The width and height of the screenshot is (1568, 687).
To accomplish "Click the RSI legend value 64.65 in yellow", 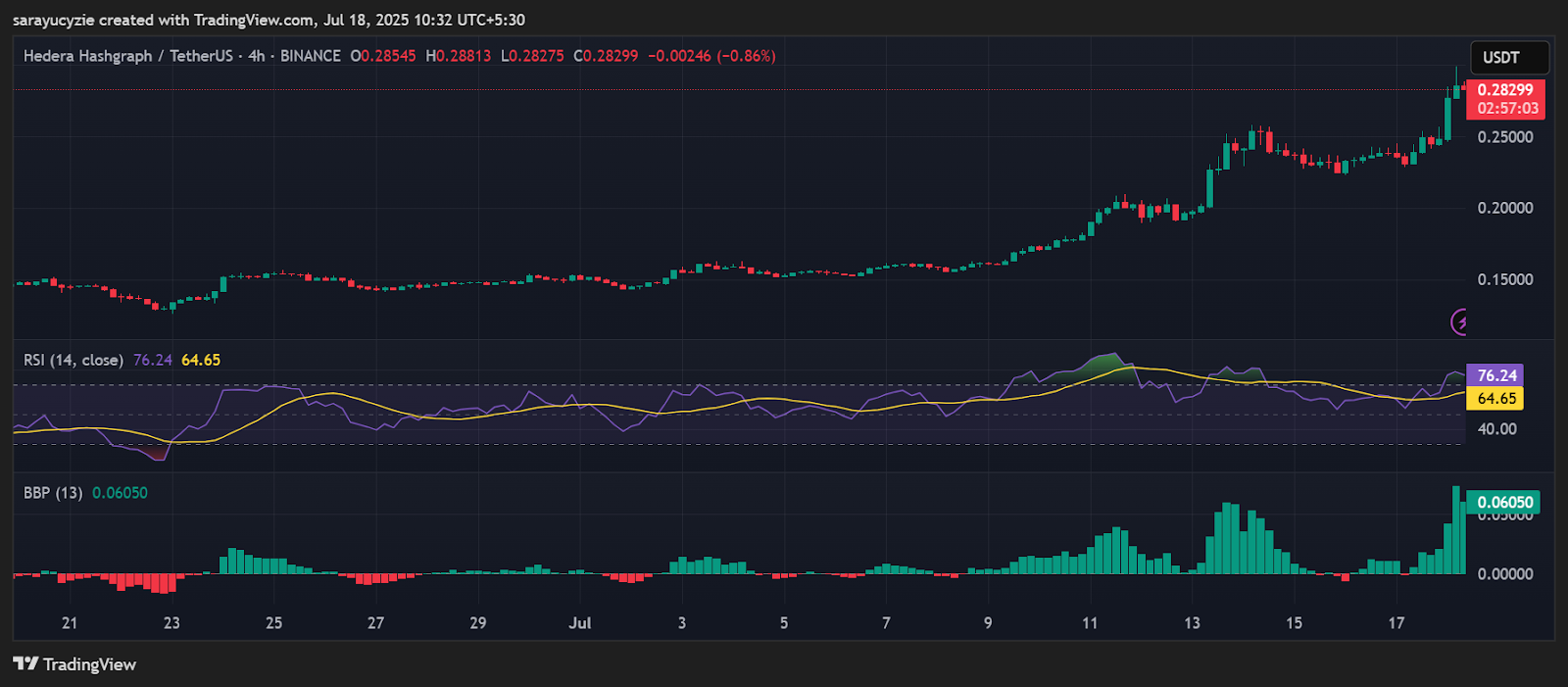I will coord(201,360).
